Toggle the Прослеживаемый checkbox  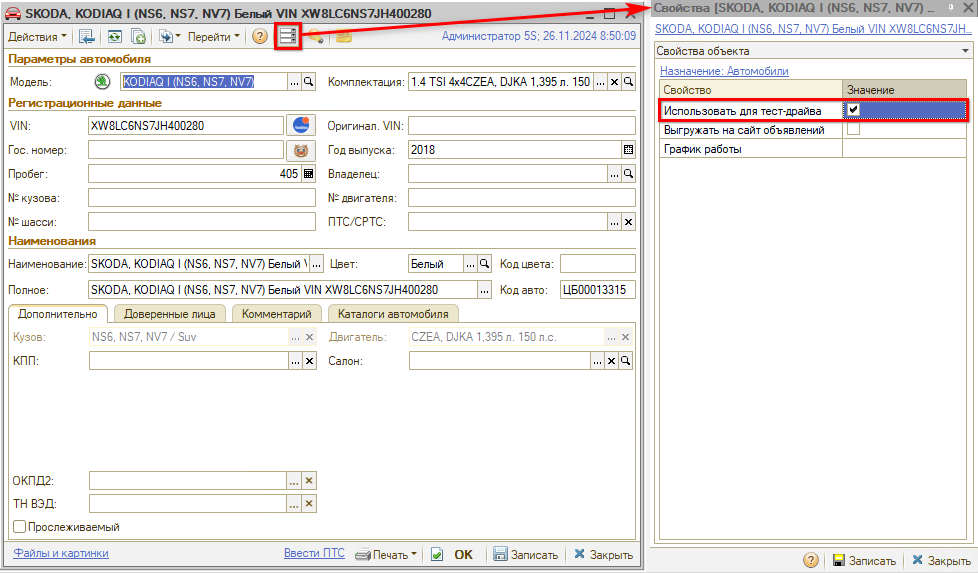[19, 527]
